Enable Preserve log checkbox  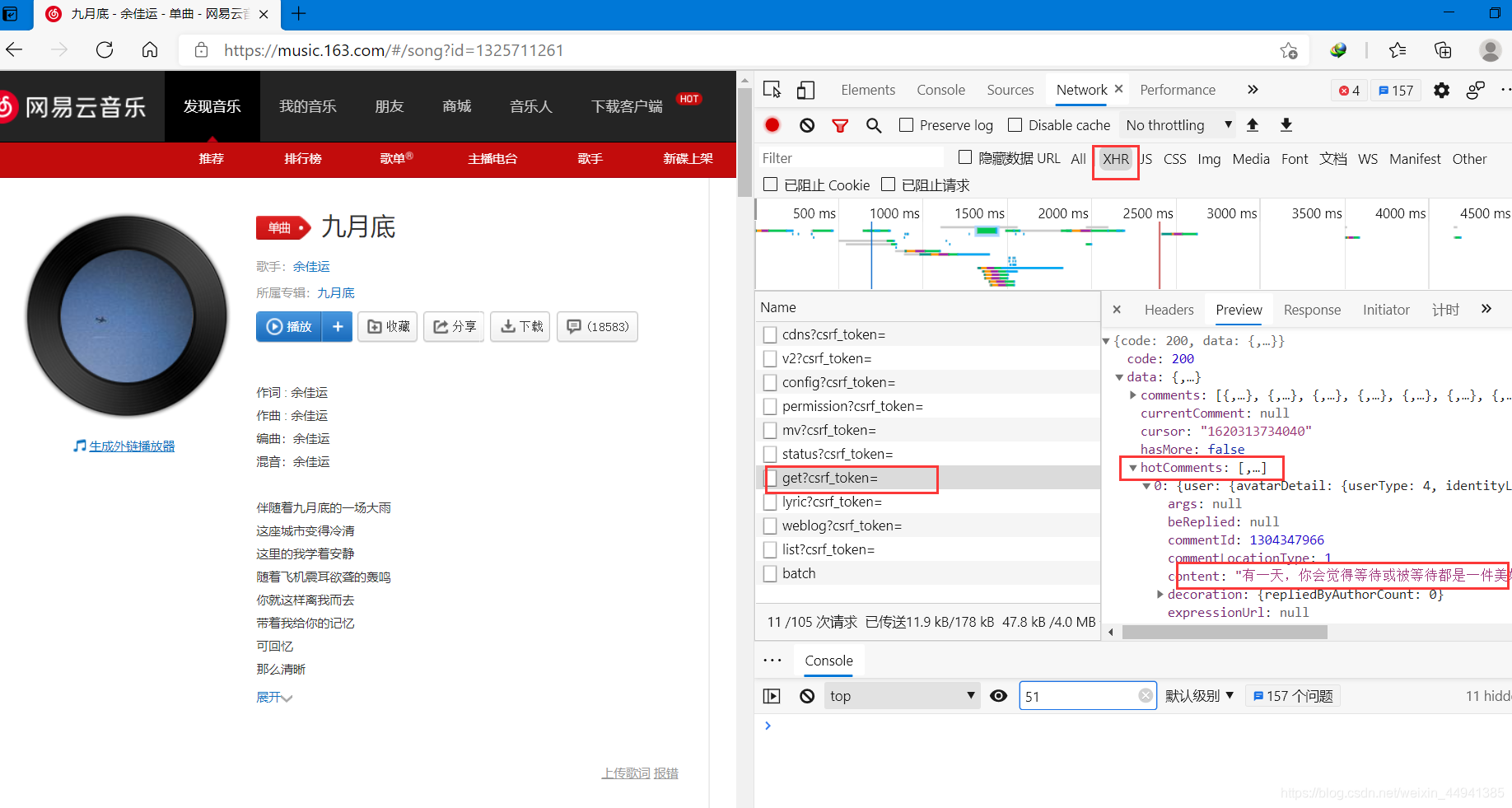click(x=906, y=125)
